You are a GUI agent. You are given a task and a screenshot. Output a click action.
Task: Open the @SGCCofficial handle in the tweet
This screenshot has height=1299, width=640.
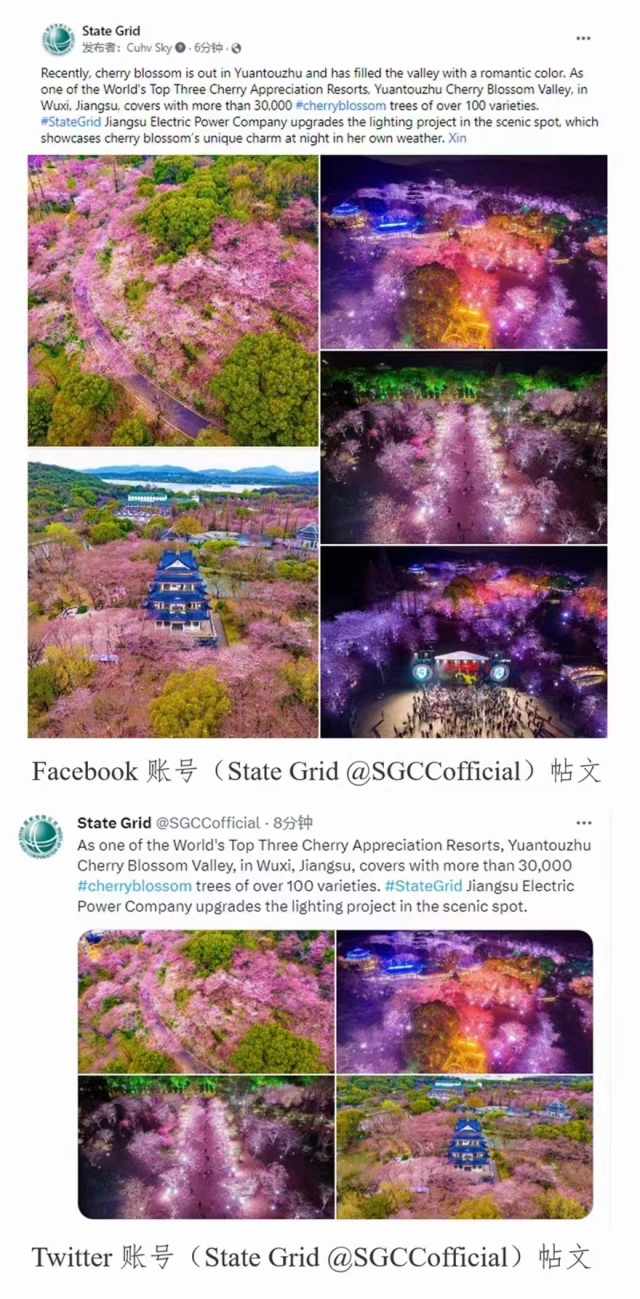[208, 823]
